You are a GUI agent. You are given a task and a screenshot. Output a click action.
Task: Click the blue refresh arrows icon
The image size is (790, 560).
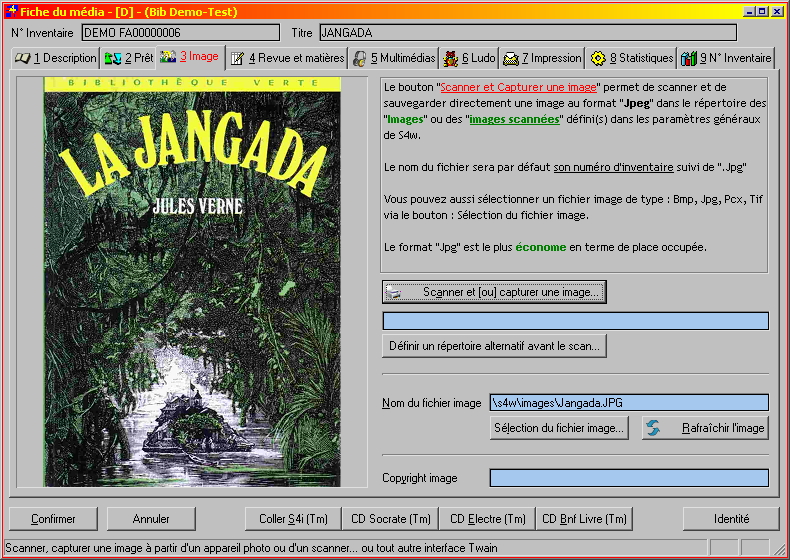653,428
